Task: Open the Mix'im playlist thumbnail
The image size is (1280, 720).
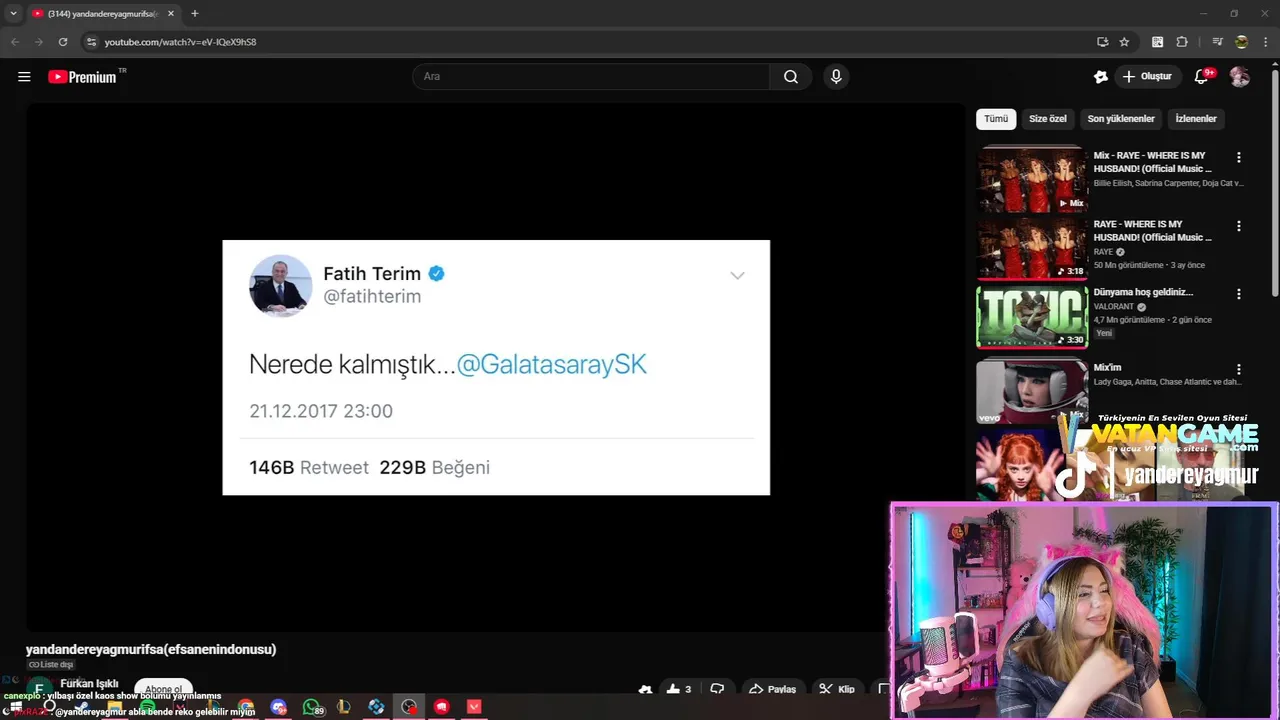Action: (x=1031, y=389)
